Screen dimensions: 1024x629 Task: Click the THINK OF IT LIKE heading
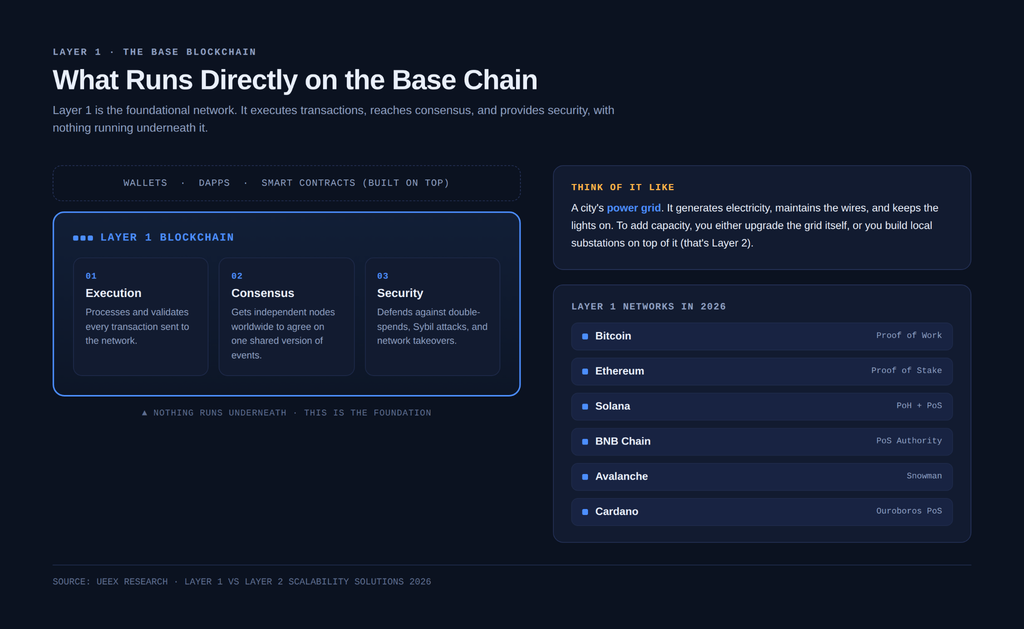tap(622, 187)
